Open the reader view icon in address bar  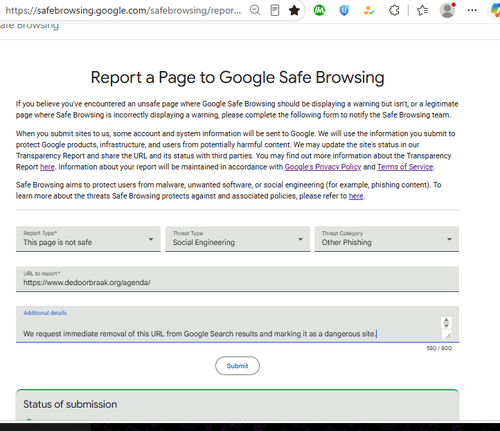(275, 10)
